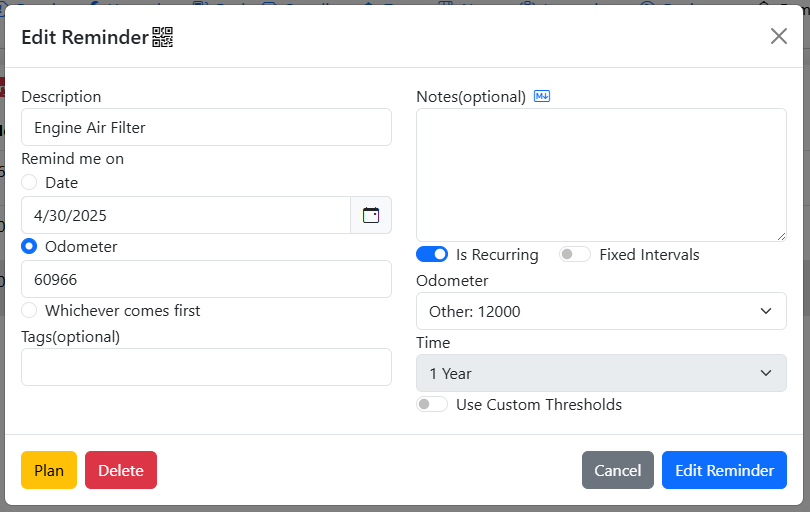
Task: Click the red Delete button
Action: pos(121,470)
